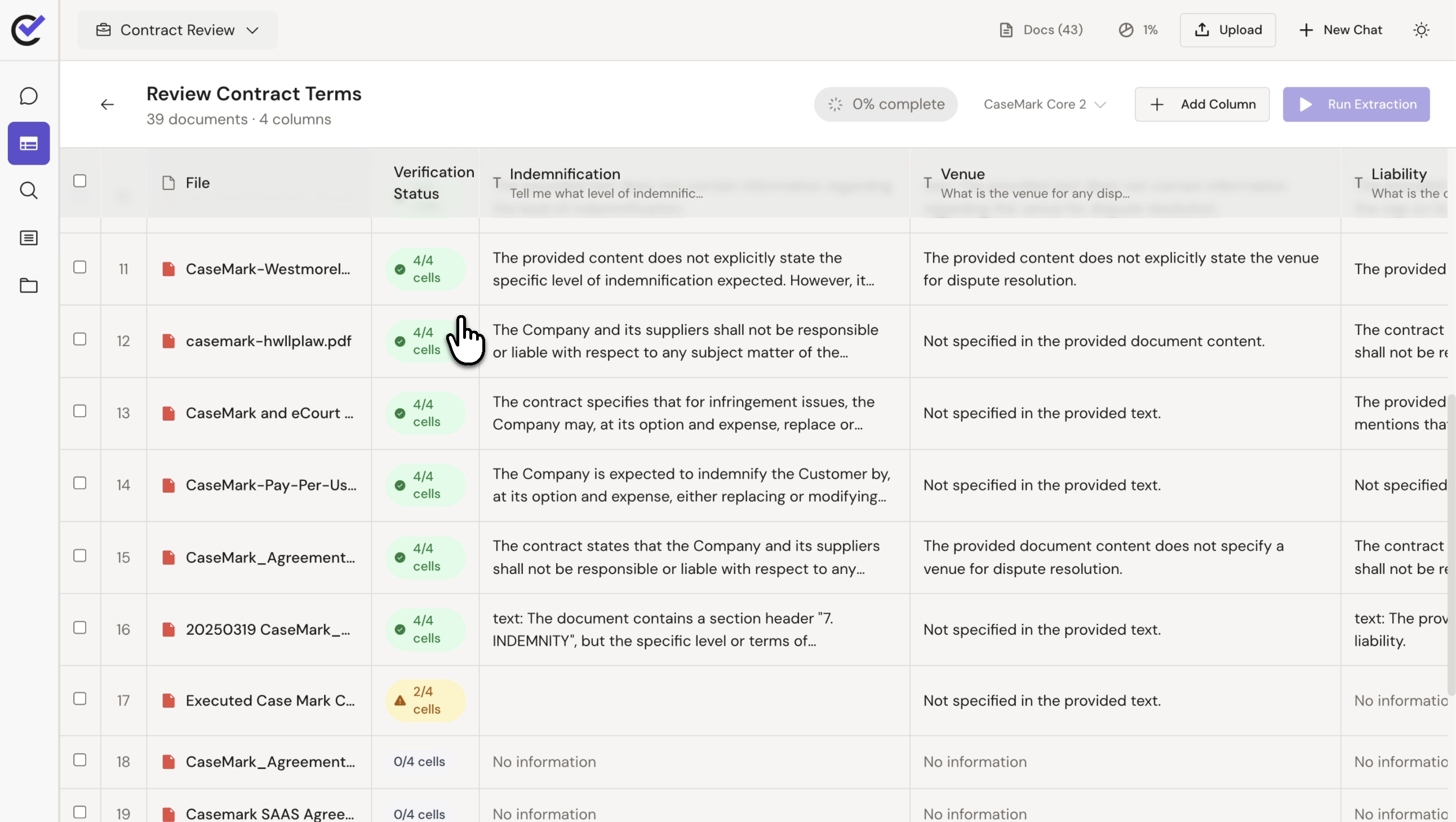
Task: Open the chat icon in sidebar
Action: (x=28, y=96)
